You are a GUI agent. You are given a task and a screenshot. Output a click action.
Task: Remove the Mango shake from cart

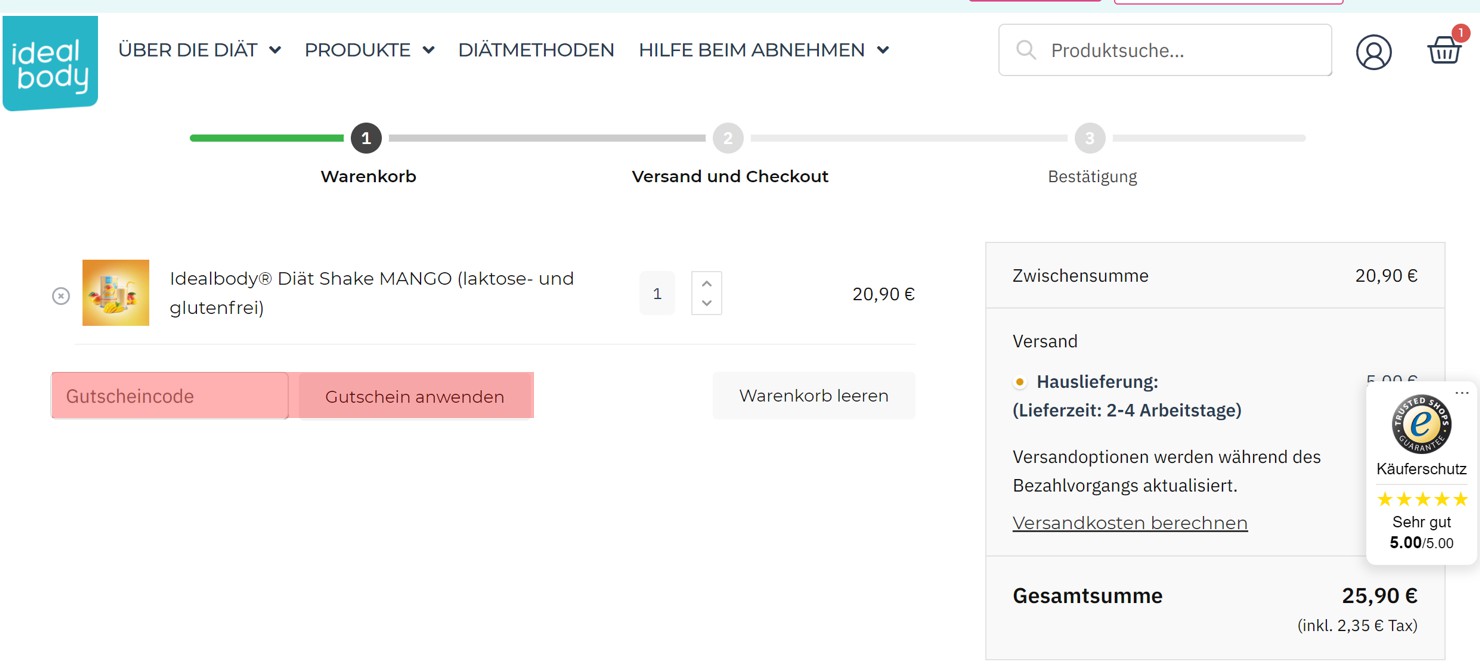pos(61,296)
